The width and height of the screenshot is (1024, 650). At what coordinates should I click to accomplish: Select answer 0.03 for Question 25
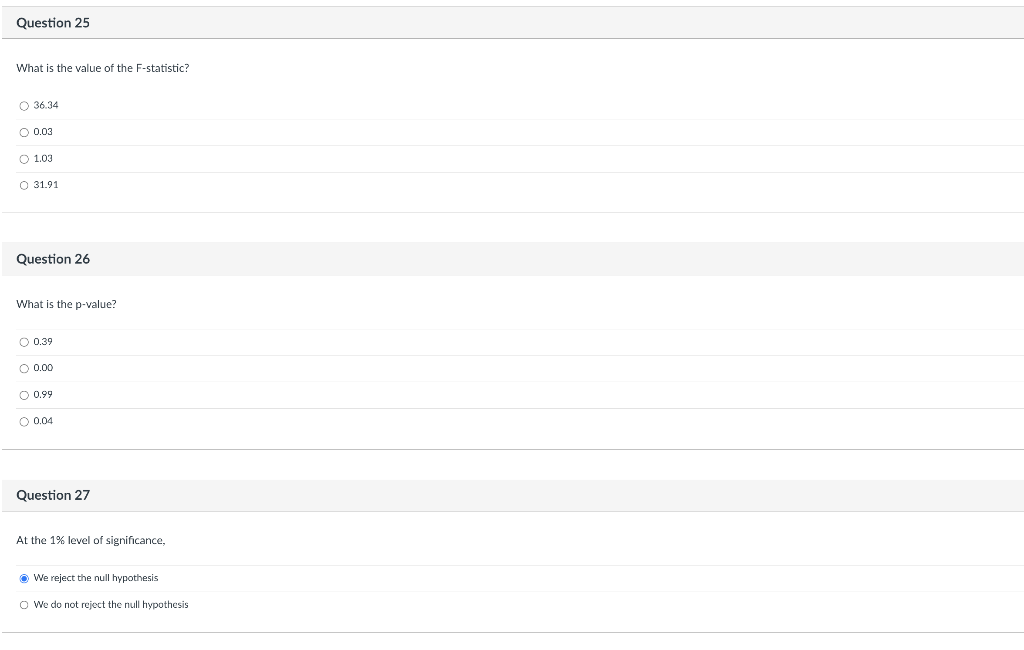point(24,131)
